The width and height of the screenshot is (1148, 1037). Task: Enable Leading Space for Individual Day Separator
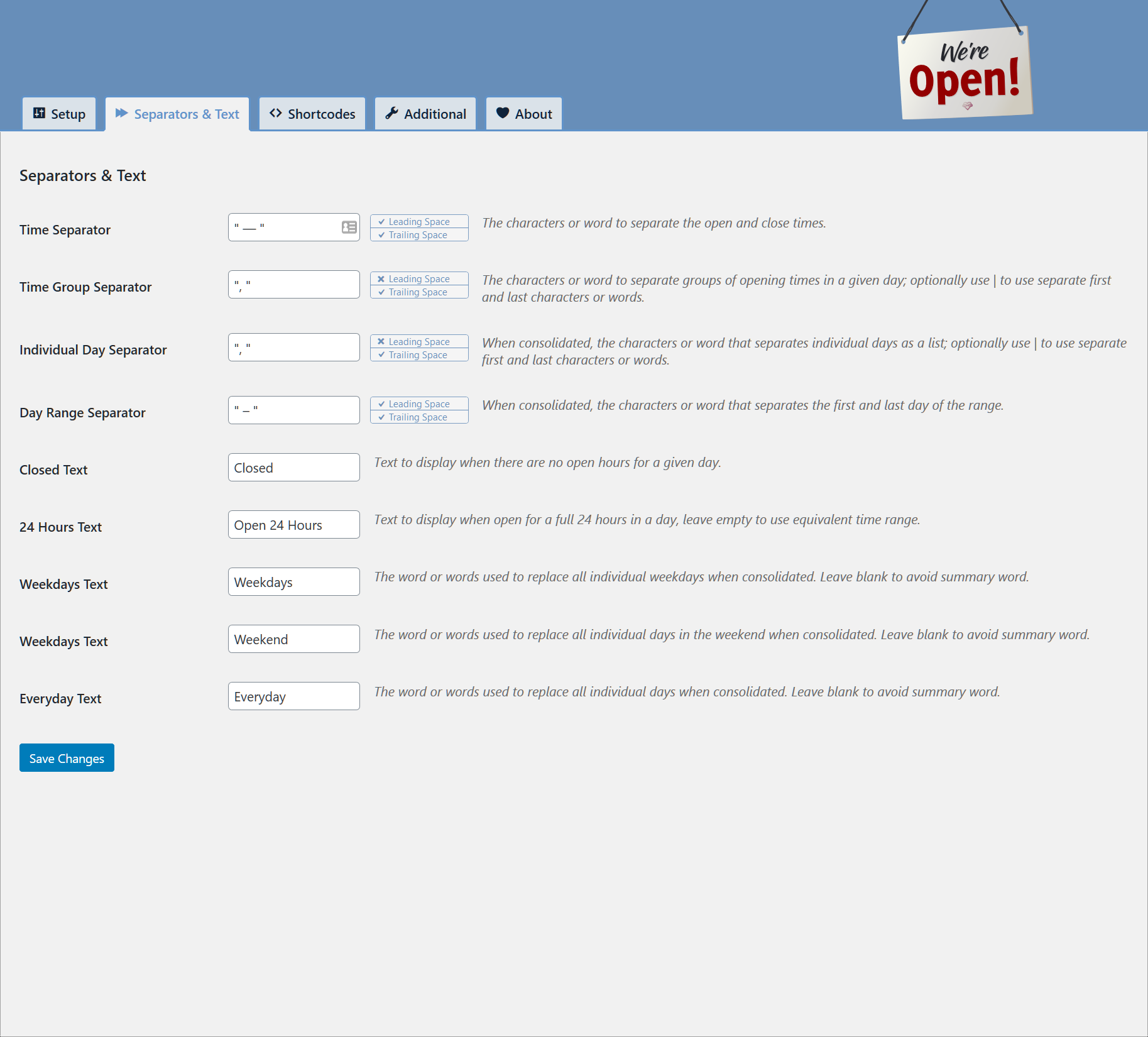tap(419, 341)
